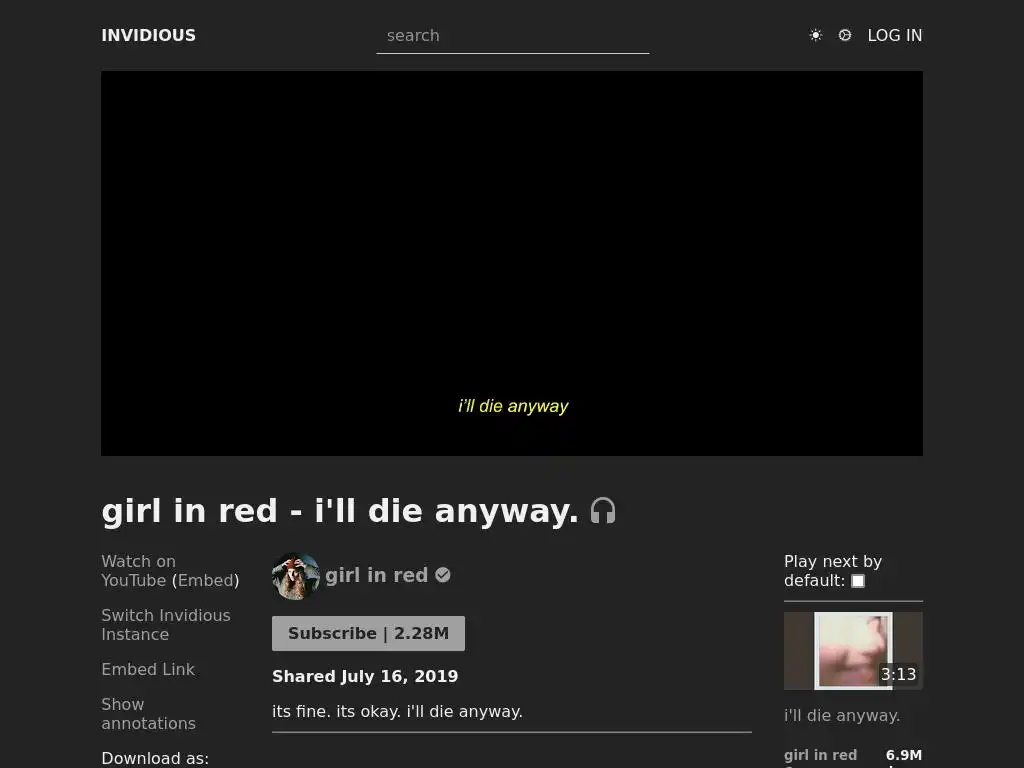Toggle the light theme sun icon
The height and width of the screenshot is (768, 1024).
coord(815,35)
